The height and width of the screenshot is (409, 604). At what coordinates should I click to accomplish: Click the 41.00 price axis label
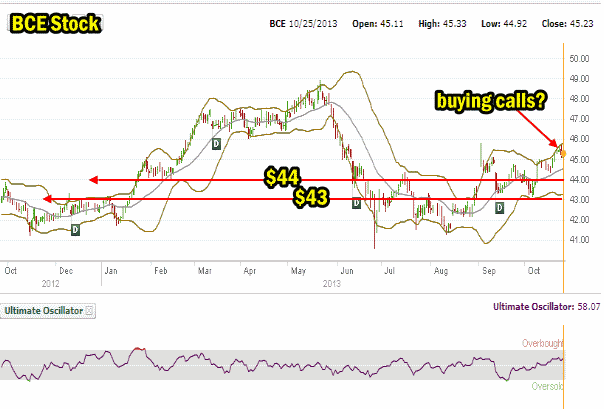click(x=579, y=240)
